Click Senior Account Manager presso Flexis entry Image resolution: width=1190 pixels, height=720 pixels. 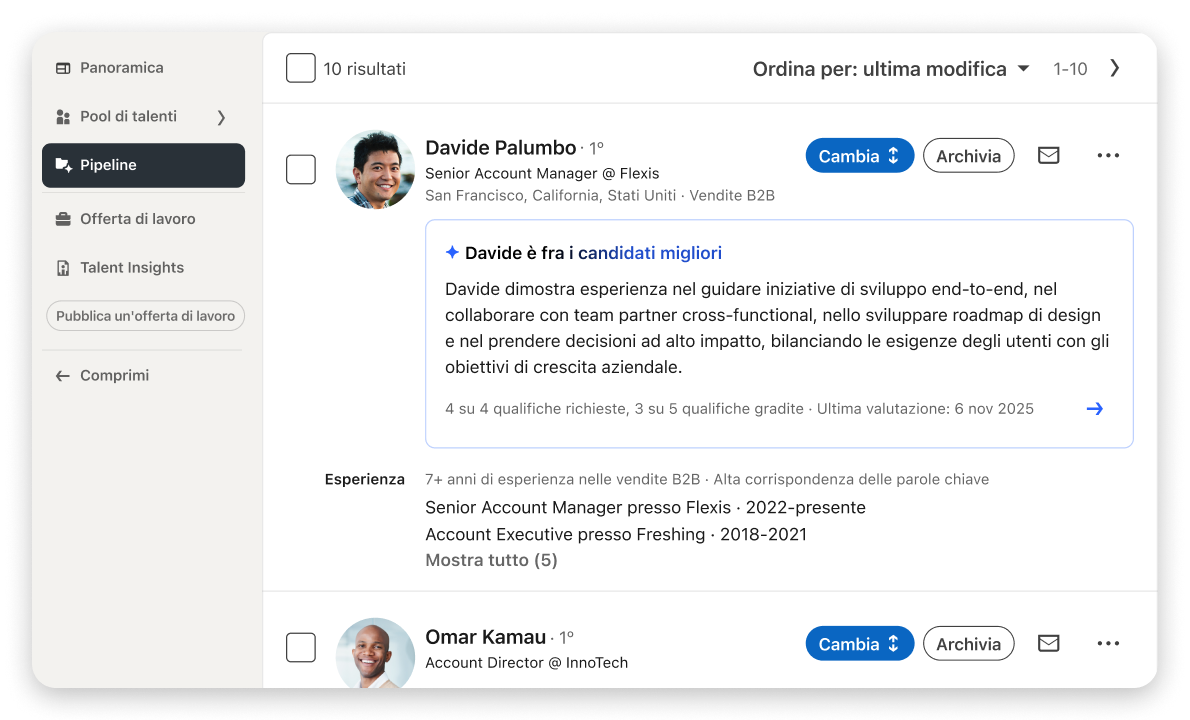coord(645,508)
